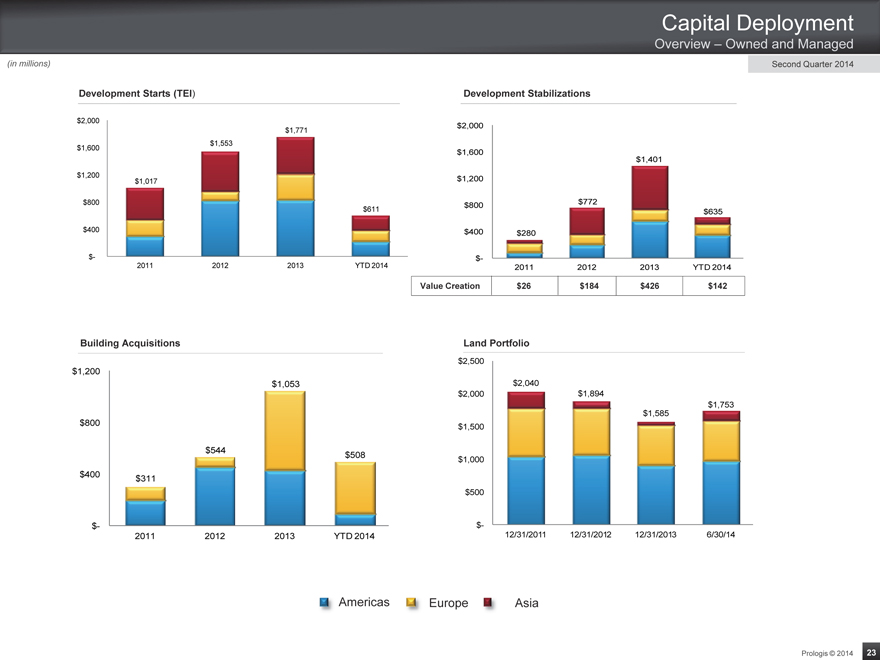
Task: Click the yellow Europe legend icon
Action: [x=411, y=603]
